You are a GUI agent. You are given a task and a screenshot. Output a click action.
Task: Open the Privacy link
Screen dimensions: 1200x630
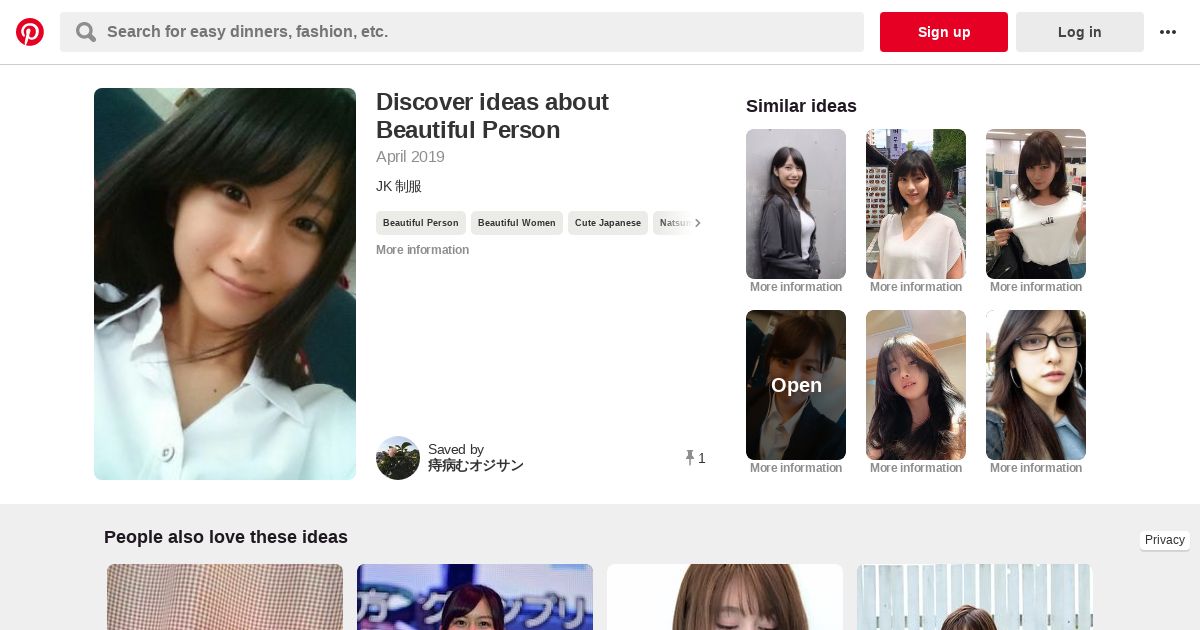pyautogui.click(x=1165, y=540)
